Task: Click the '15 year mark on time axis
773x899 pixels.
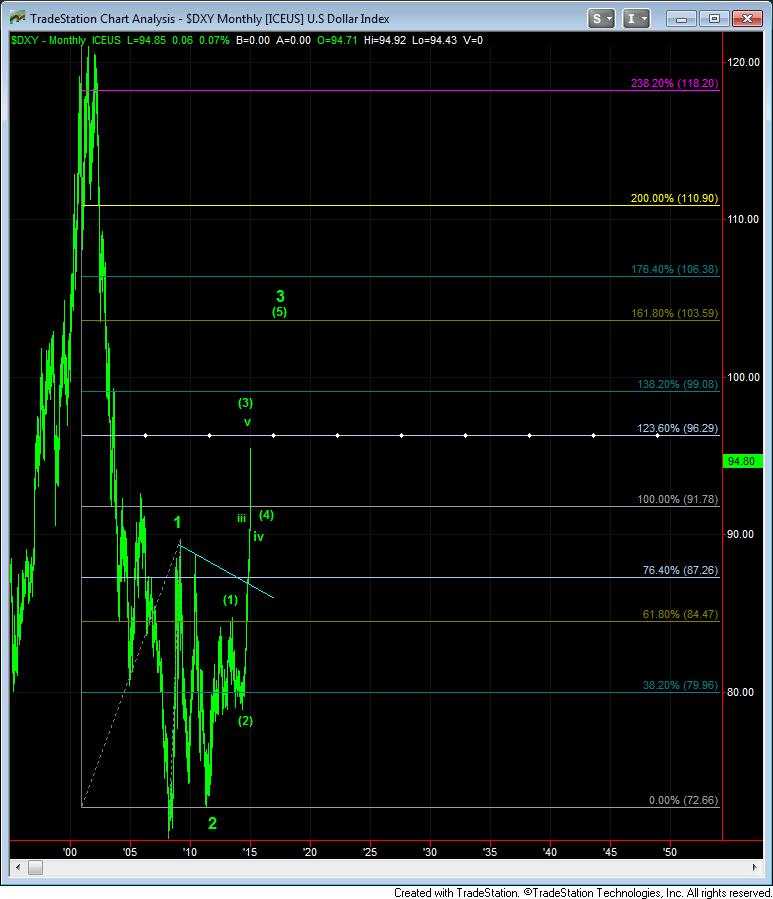Action: (x=249, y=852)
